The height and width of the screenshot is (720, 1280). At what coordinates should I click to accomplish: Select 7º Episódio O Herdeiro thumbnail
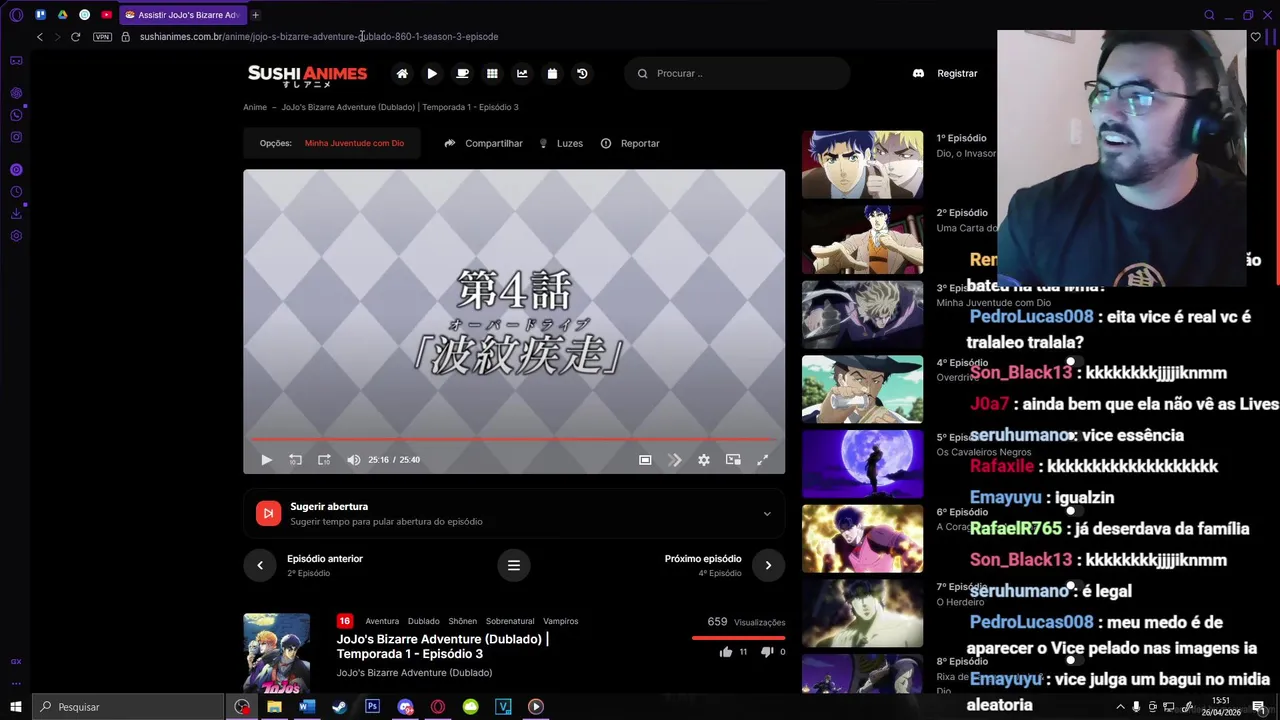point(862,614)
